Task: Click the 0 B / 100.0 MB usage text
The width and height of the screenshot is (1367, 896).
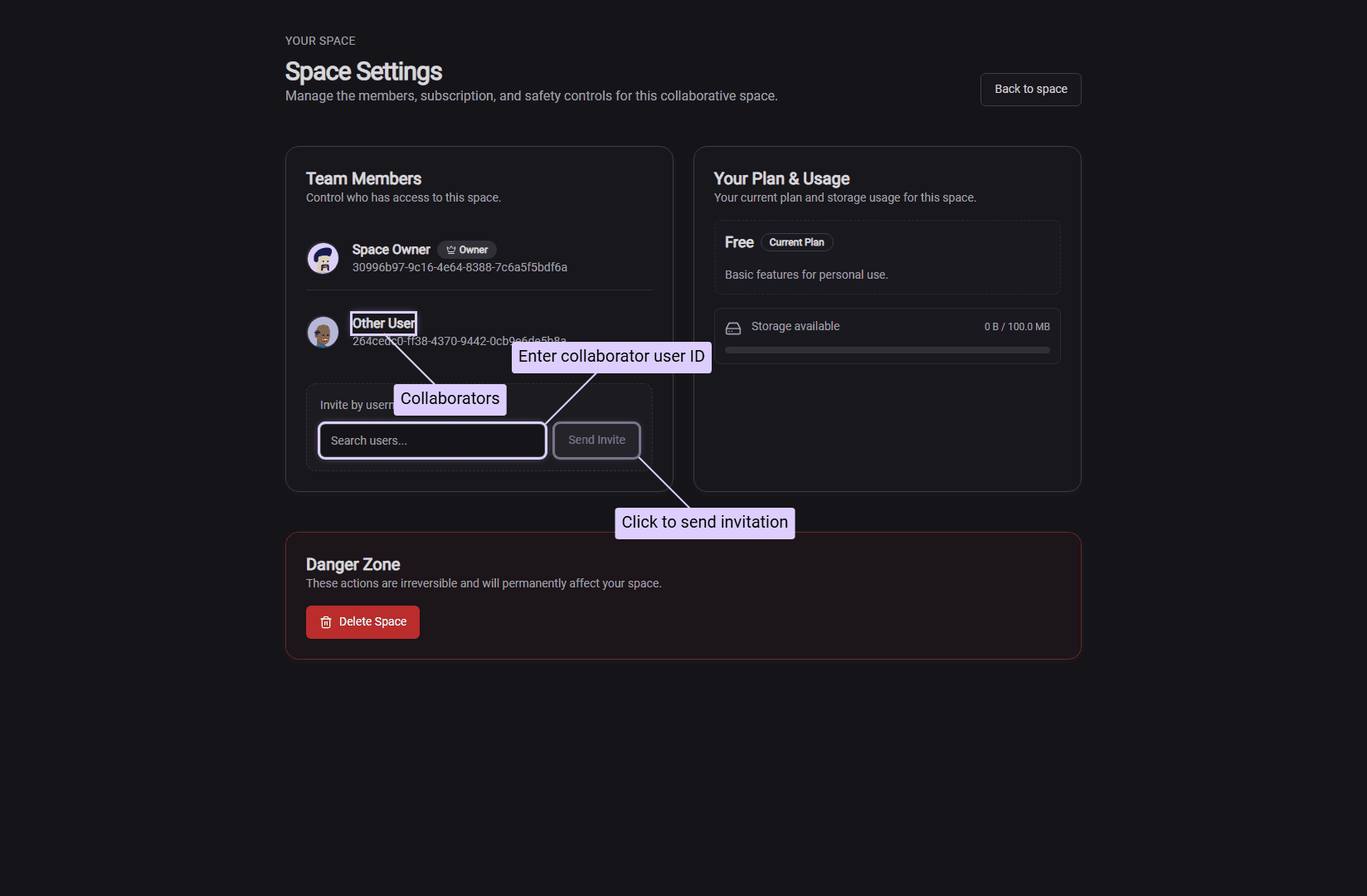Action: [1016, 327]
